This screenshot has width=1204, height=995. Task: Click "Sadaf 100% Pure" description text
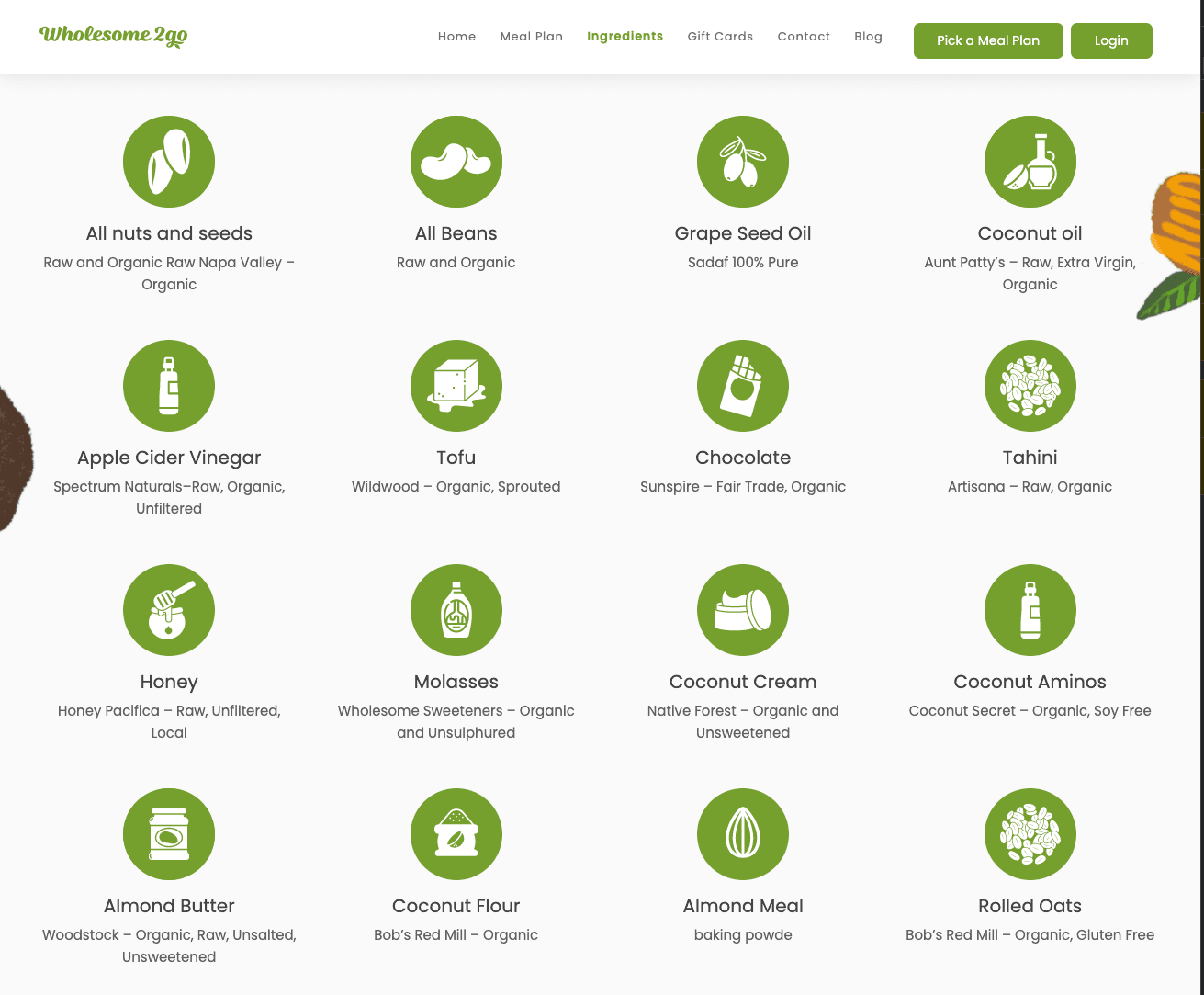point(743,262)
